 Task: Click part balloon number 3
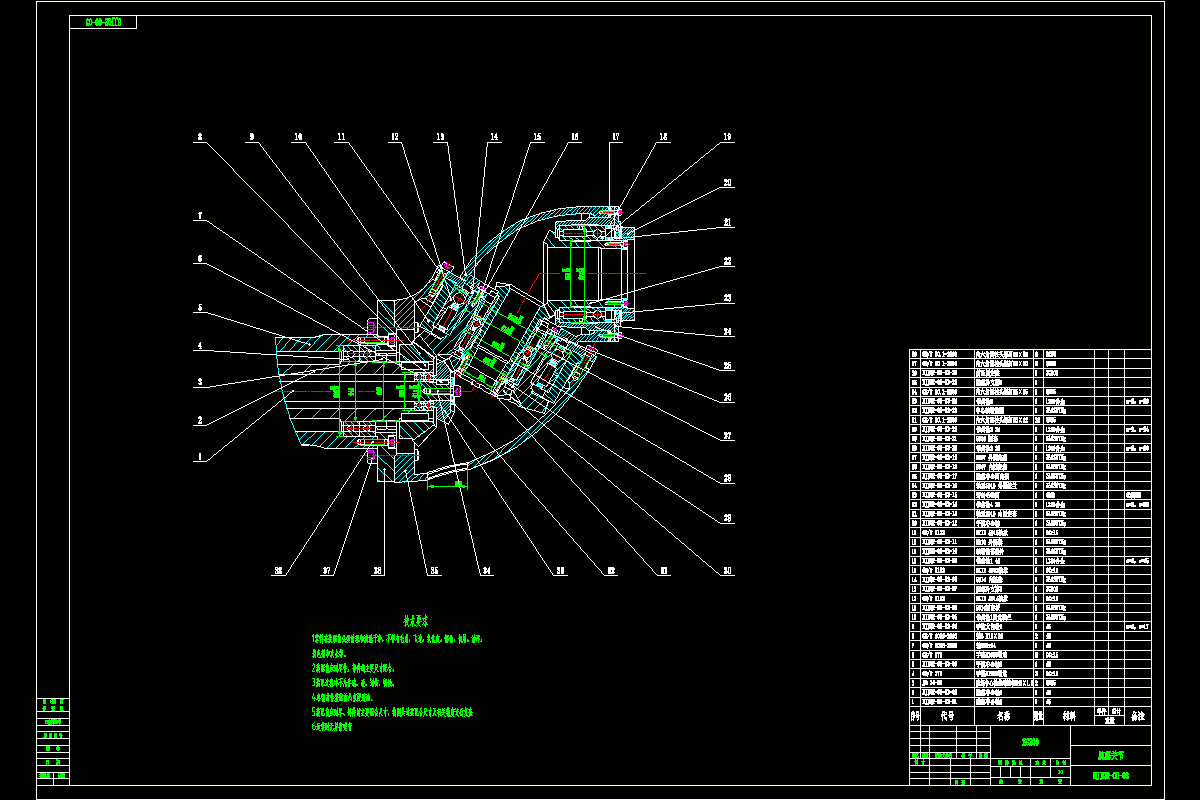(x=199, y=382)
